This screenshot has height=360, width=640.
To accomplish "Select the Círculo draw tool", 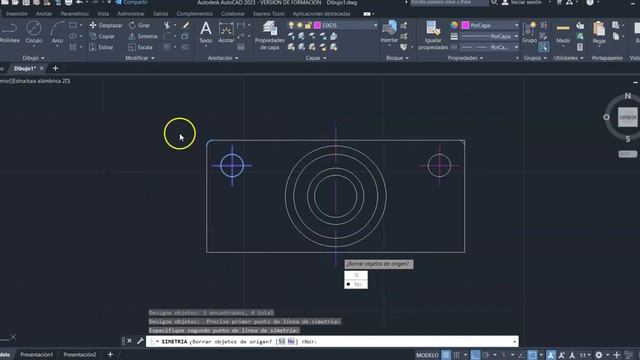I will [33, 33].
